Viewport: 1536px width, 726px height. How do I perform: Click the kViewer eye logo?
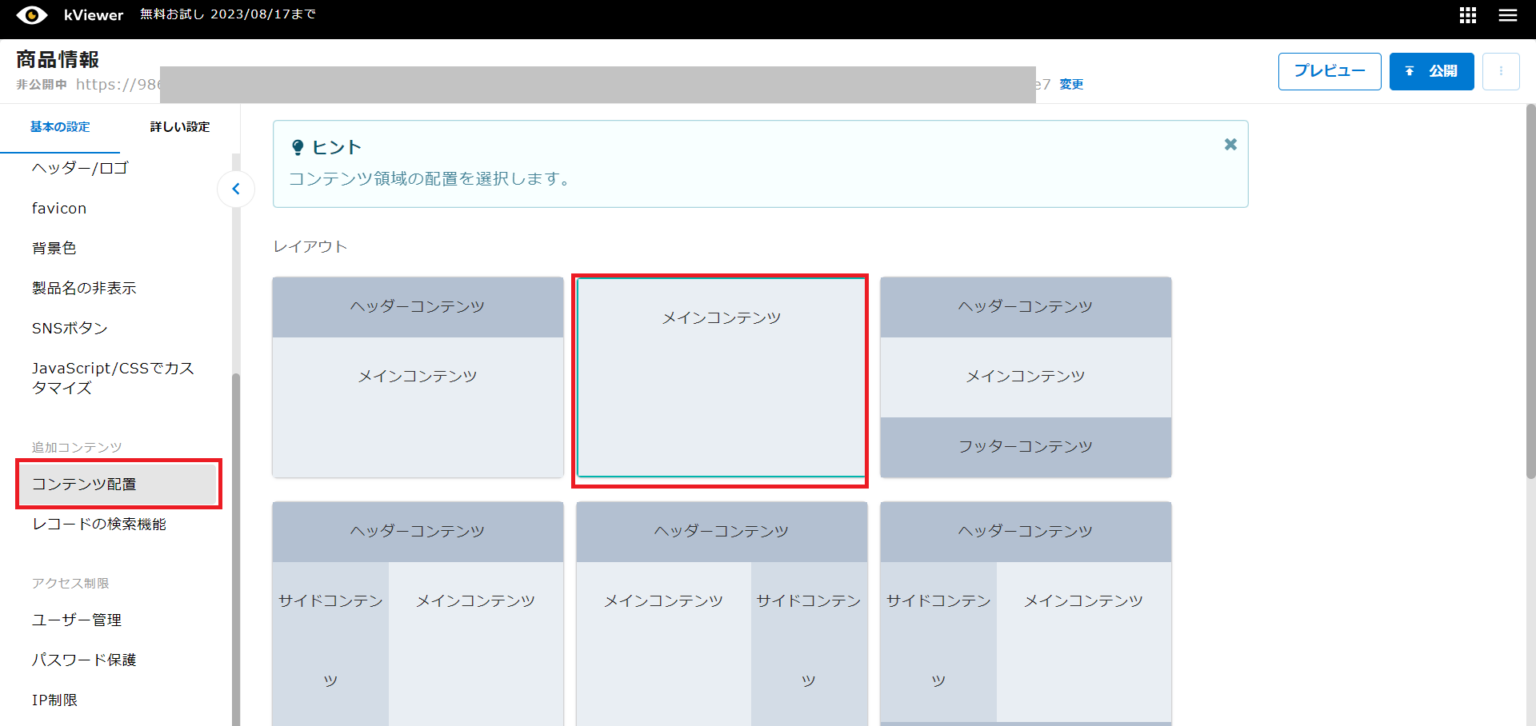point(33,15)
